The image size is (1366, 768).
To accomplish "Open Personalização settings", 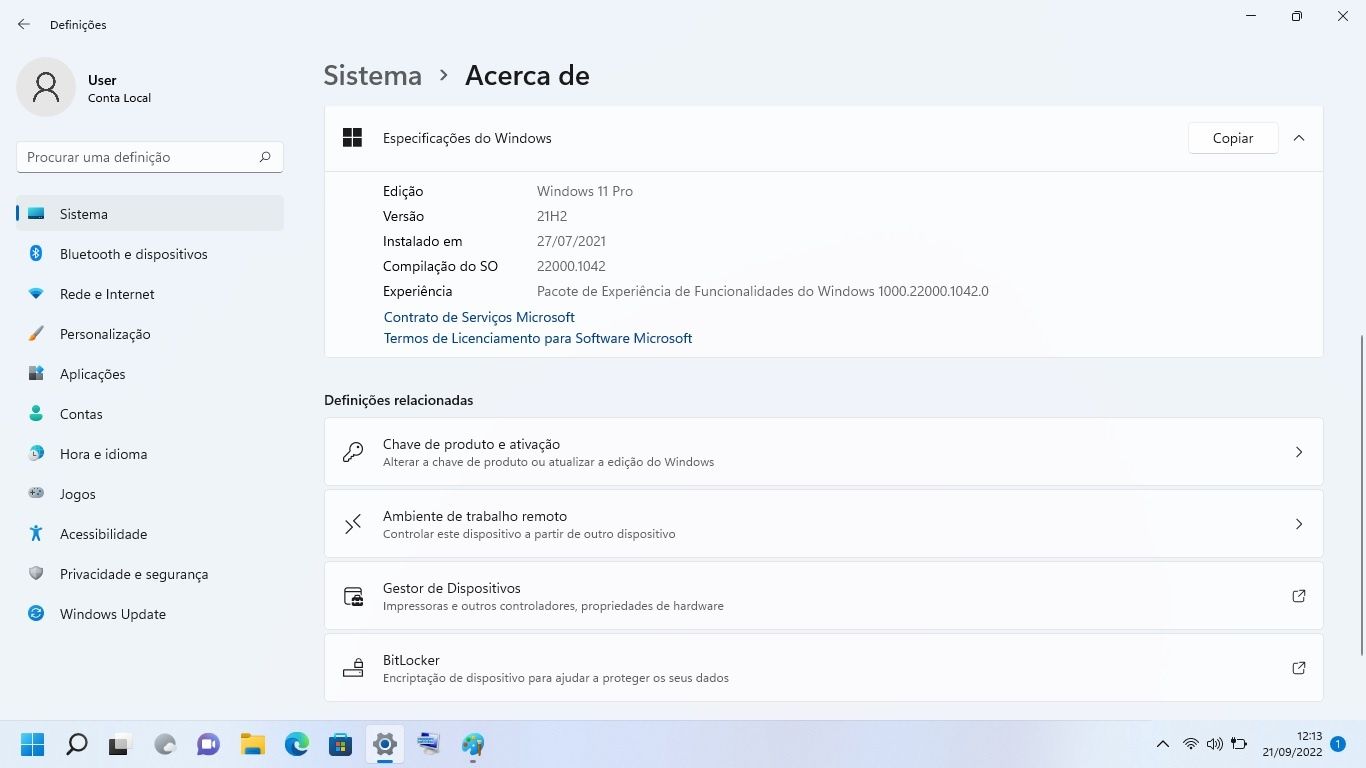I will tap(150, 334).
